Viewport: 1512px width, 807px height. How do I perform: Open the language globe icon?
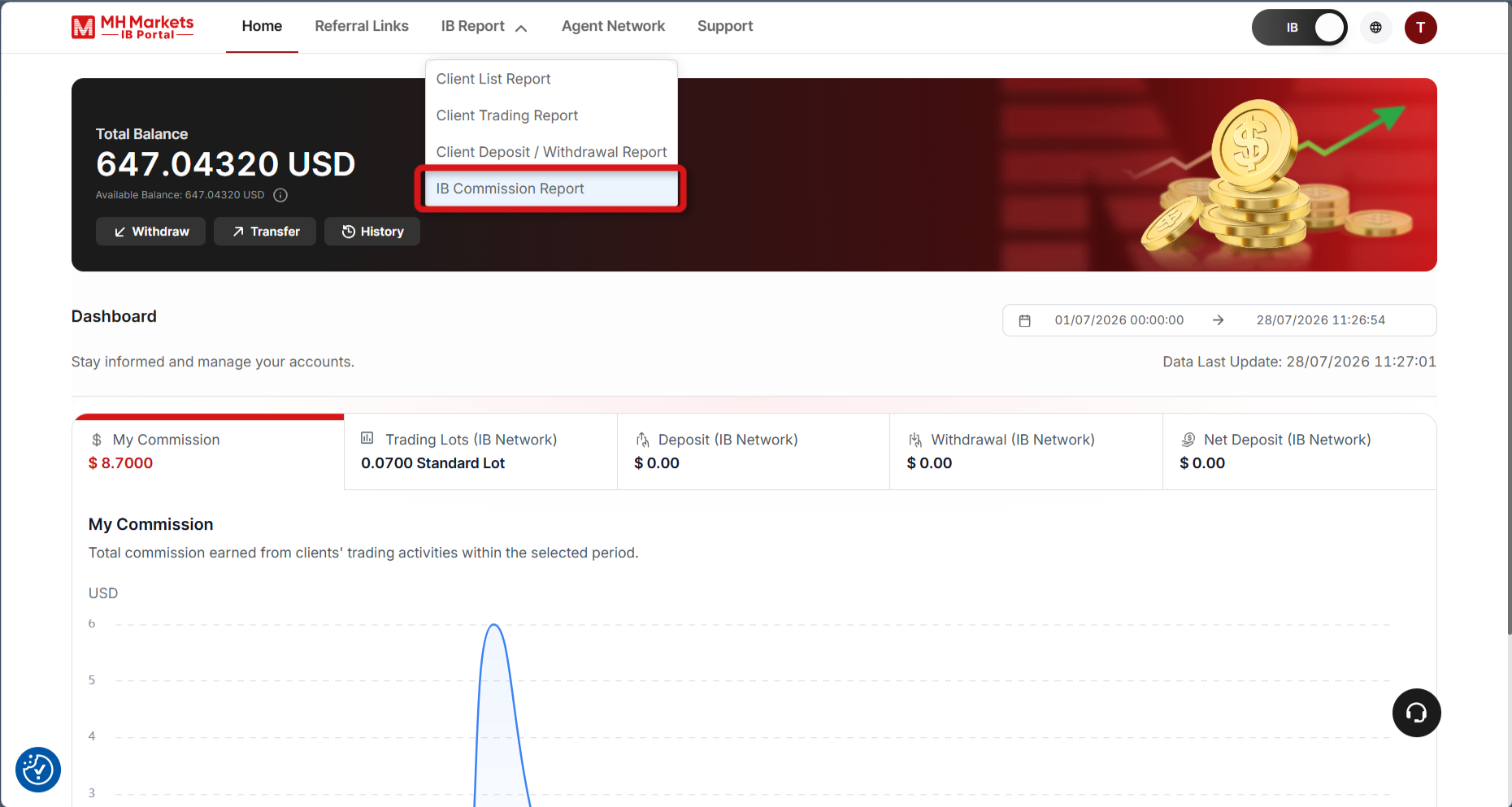pyautogui.click(x=1375, y=28)
